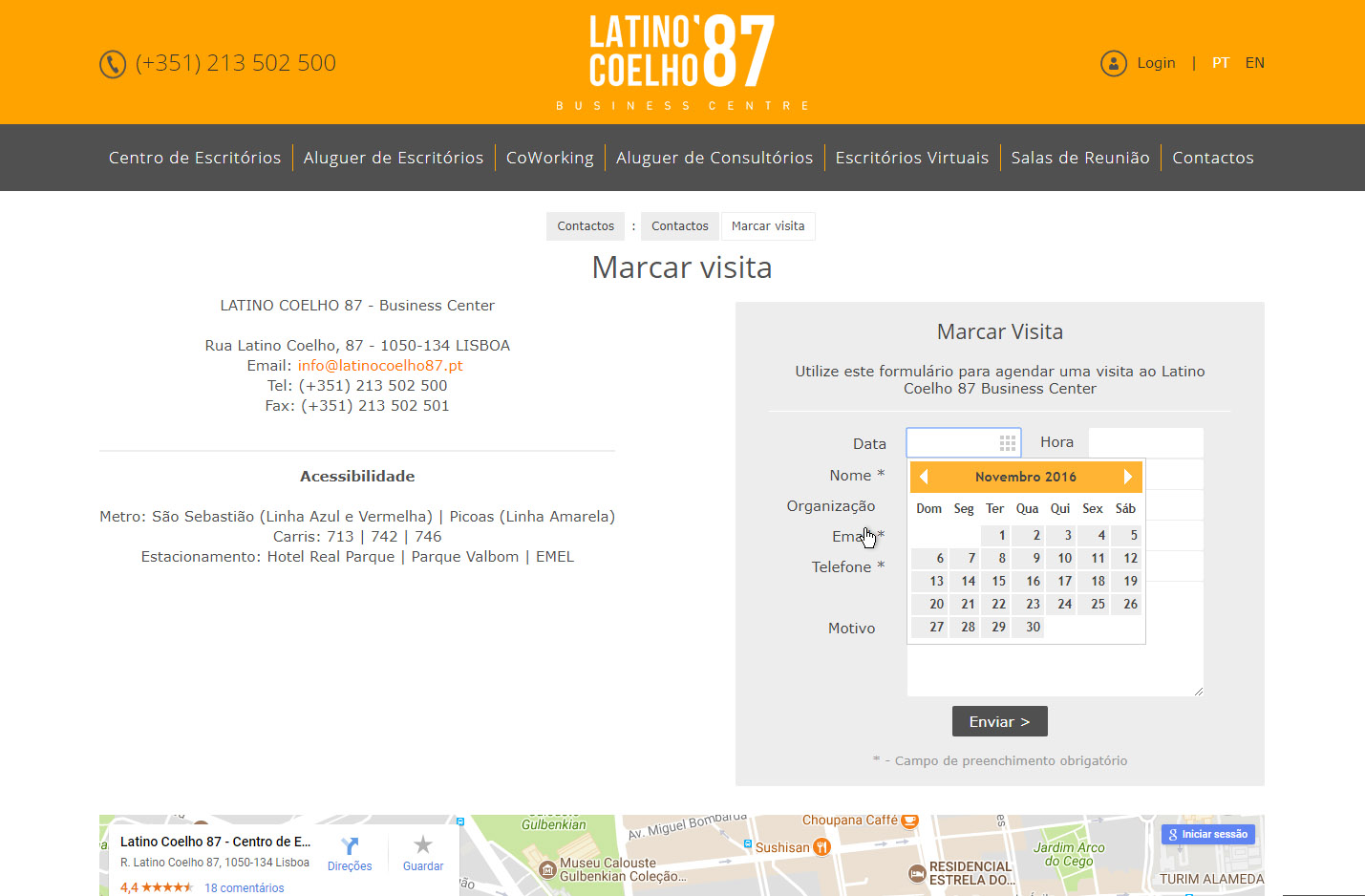1365x896 pixels.
Task: Pick day 30 in the calendar
Action: coord(1032,627)
